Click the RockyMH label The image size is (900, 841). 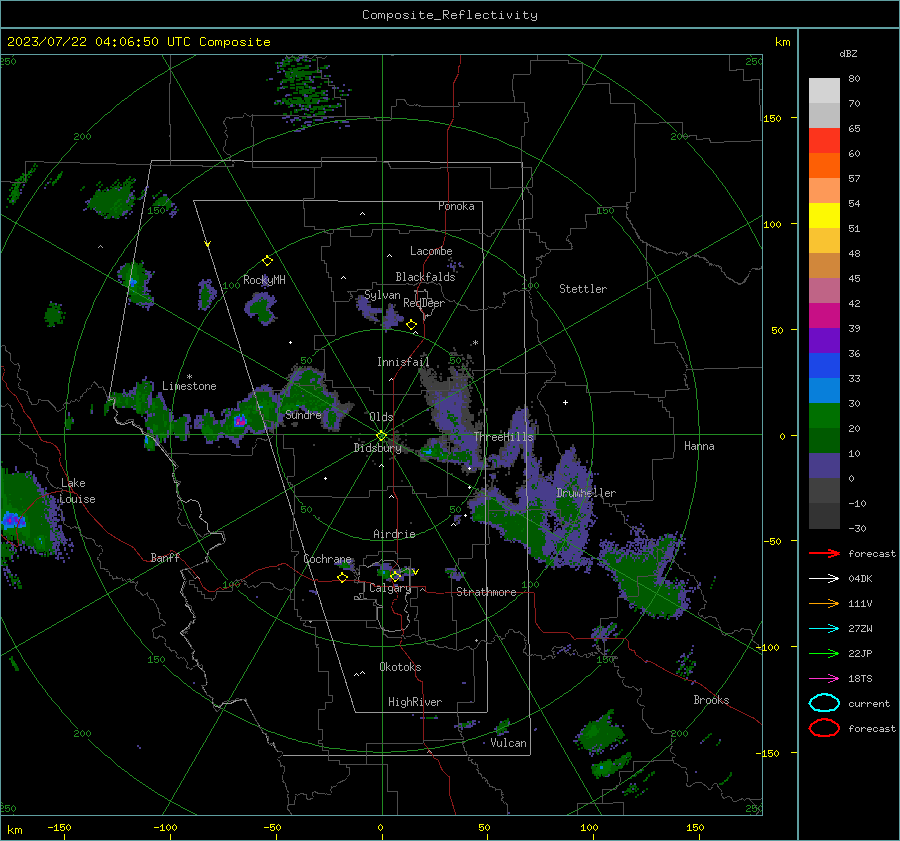[264, 280]
